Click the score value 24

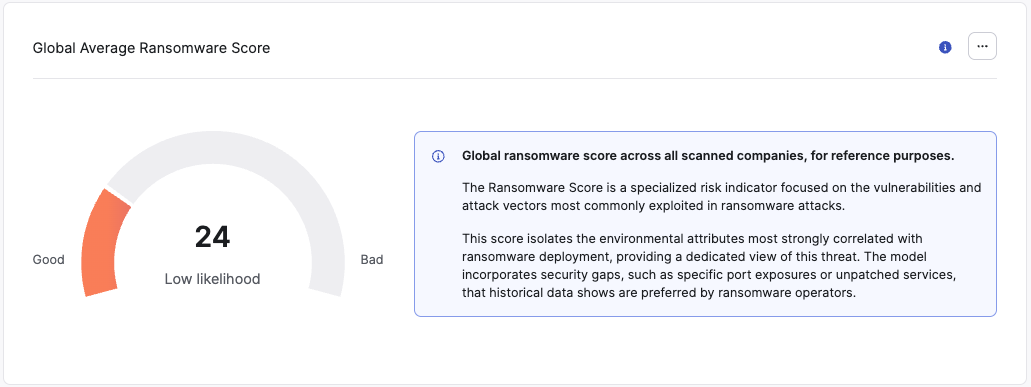tap(212, 237)
